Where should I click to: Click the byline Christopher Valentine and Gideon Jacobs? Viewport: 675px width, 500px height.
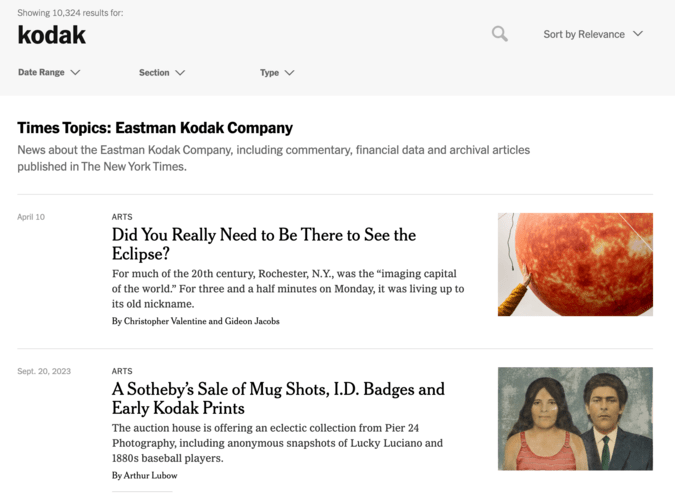coord(196,322)
